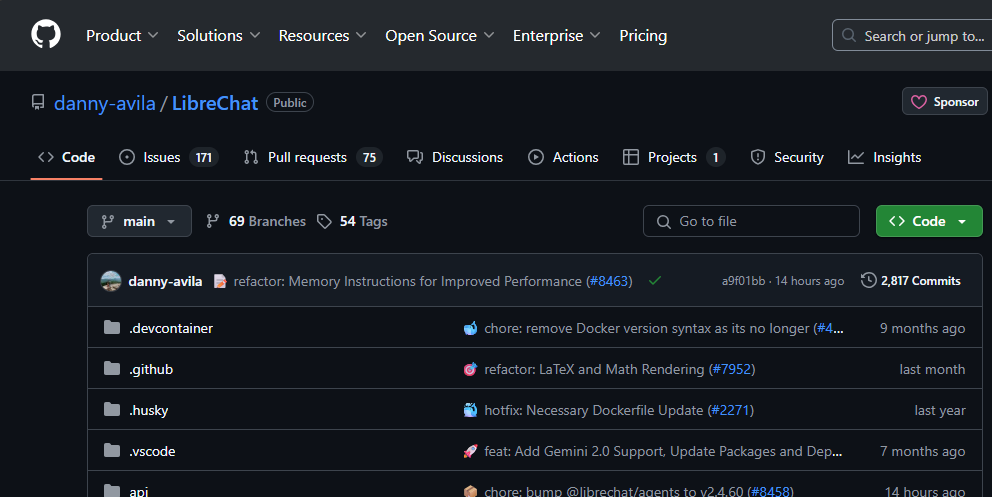This screenshot has width=992, height=497.
Task: Click the tag icon next to 54 Tags
Action: click(x=324, y=221)
